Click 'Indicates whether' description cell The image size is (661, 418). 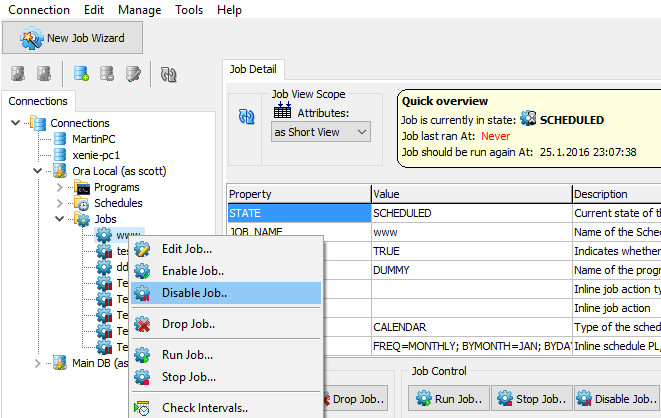(x=617, y=251)
